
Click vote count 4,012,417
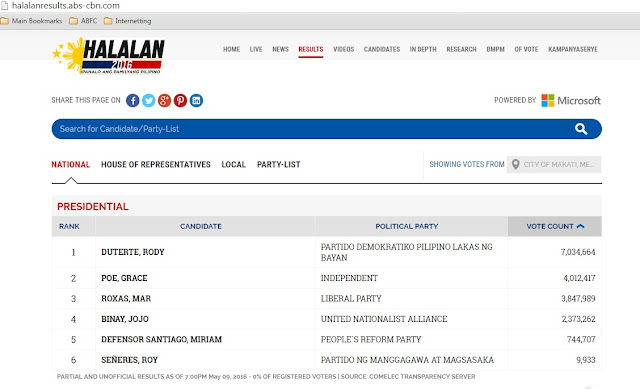coord(579,278)
